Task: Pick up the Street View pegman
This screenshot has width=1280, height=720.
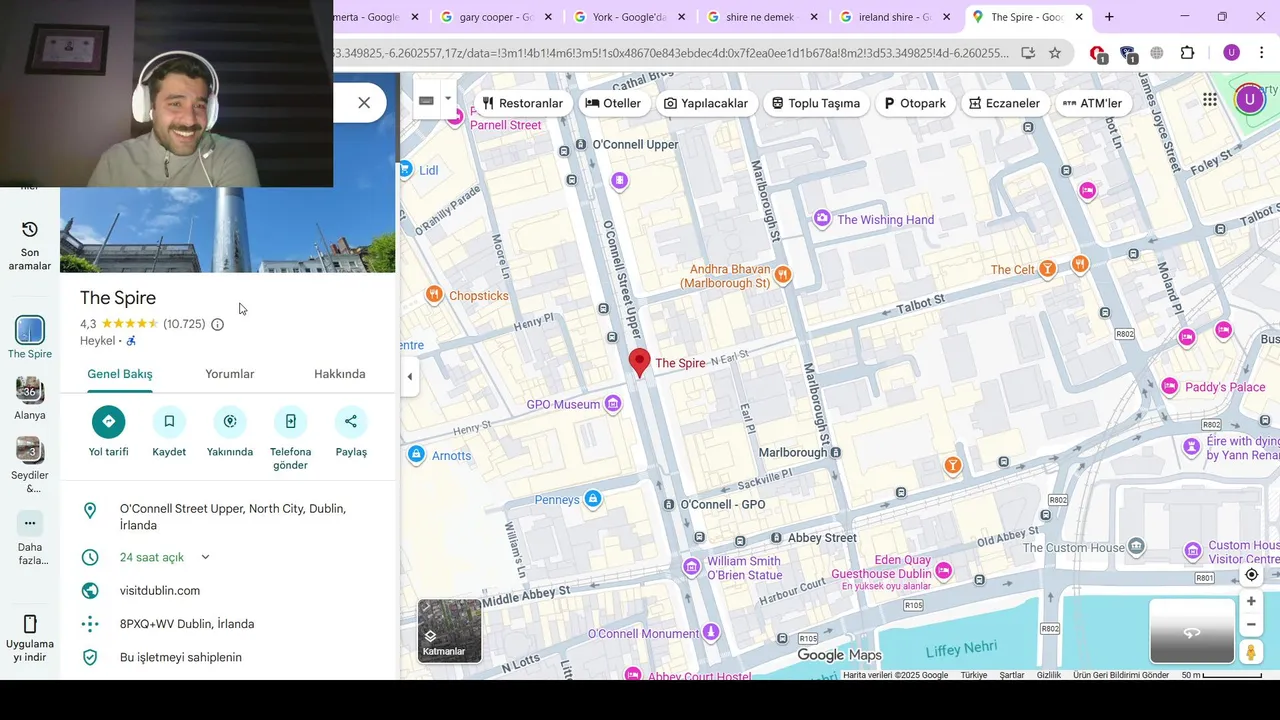Action: 1251,652
